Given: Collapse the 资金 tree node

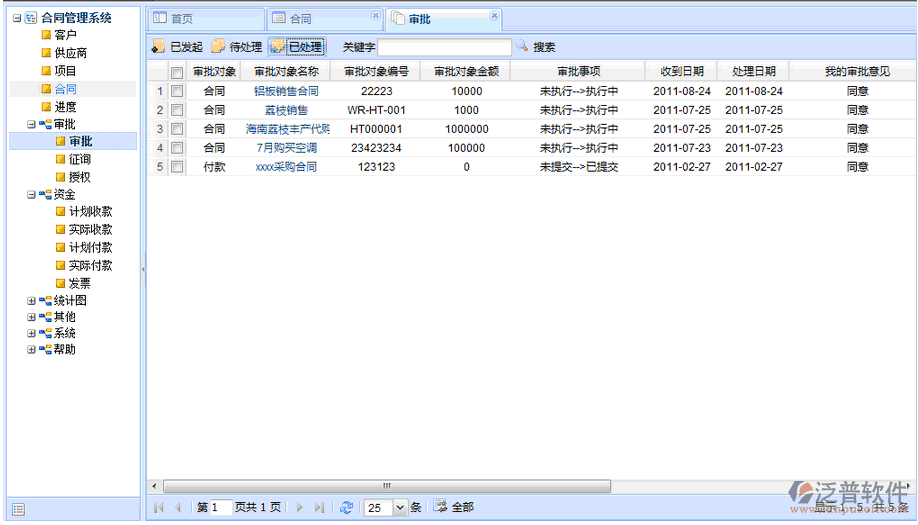Looking at the screenshot, I should [31, 195].
